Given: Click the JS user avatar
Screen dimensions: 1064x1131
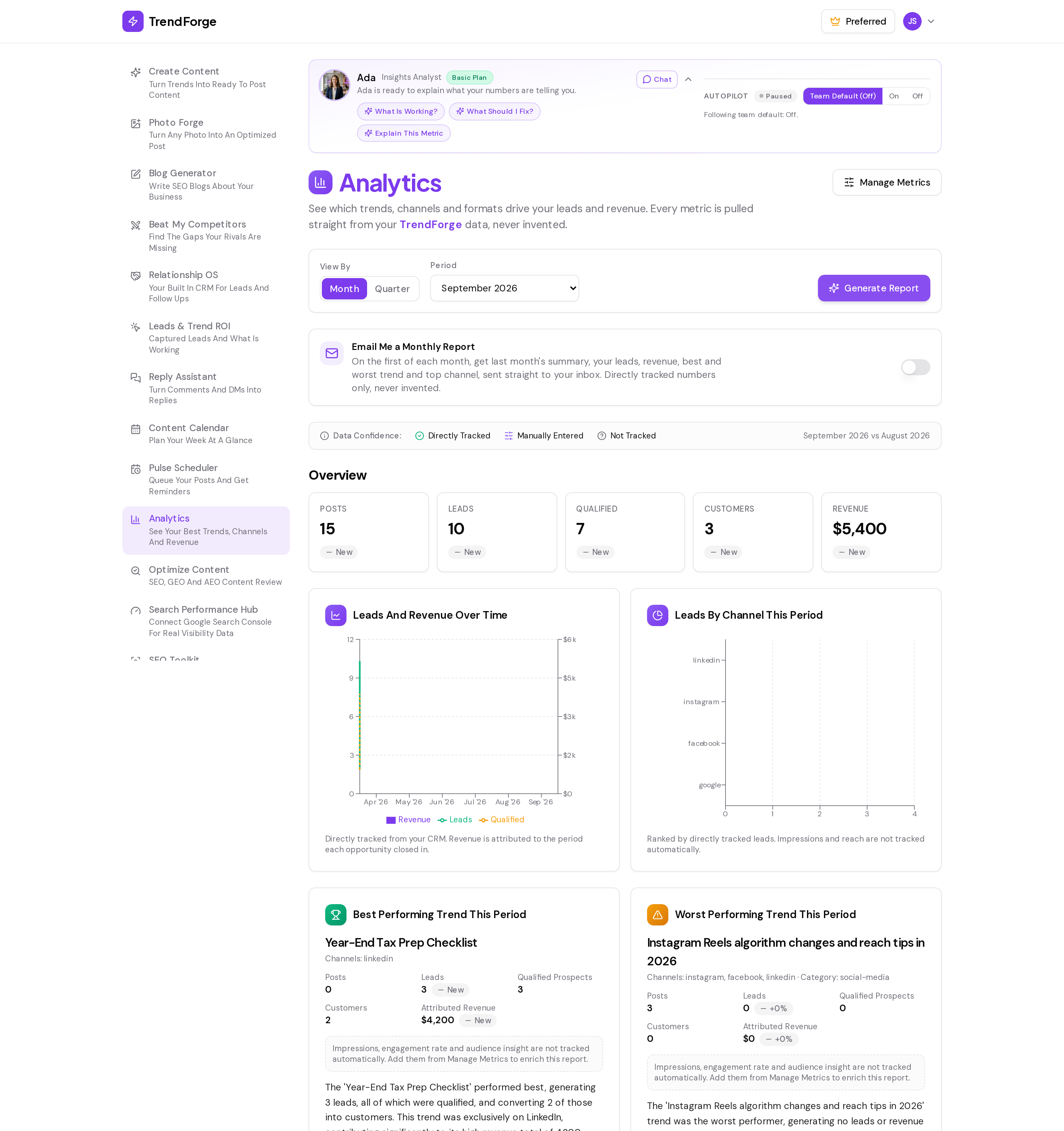Looking at the screenshot, I should tap(912, 22).
